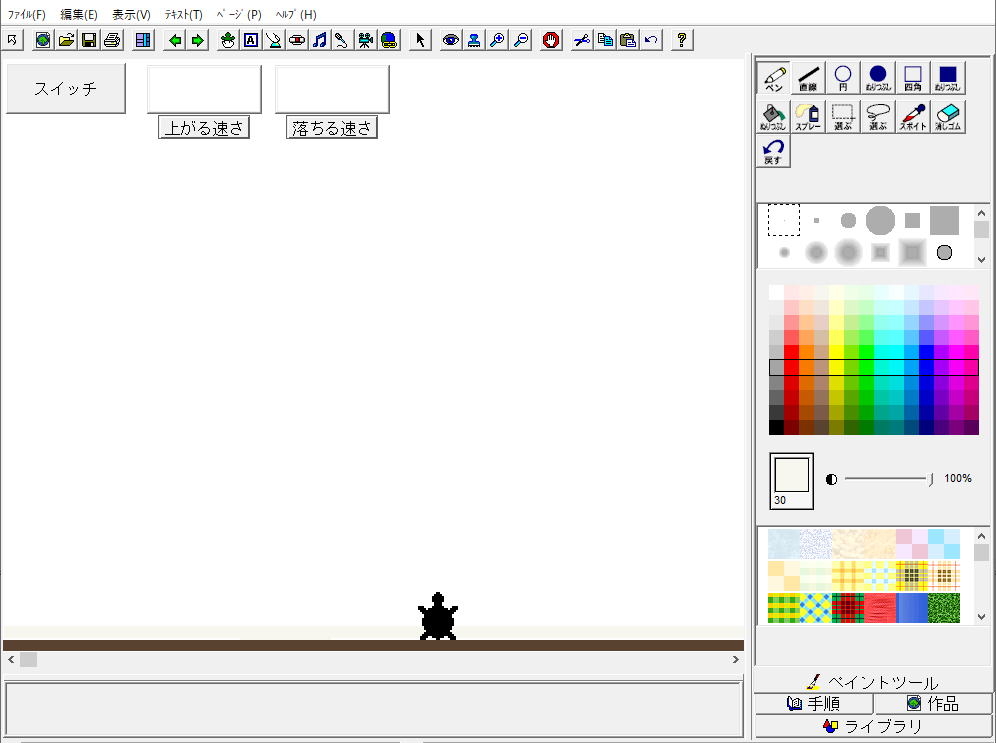Expand the ライブラリ library panel
996x743 pixels.
point(873,726)
